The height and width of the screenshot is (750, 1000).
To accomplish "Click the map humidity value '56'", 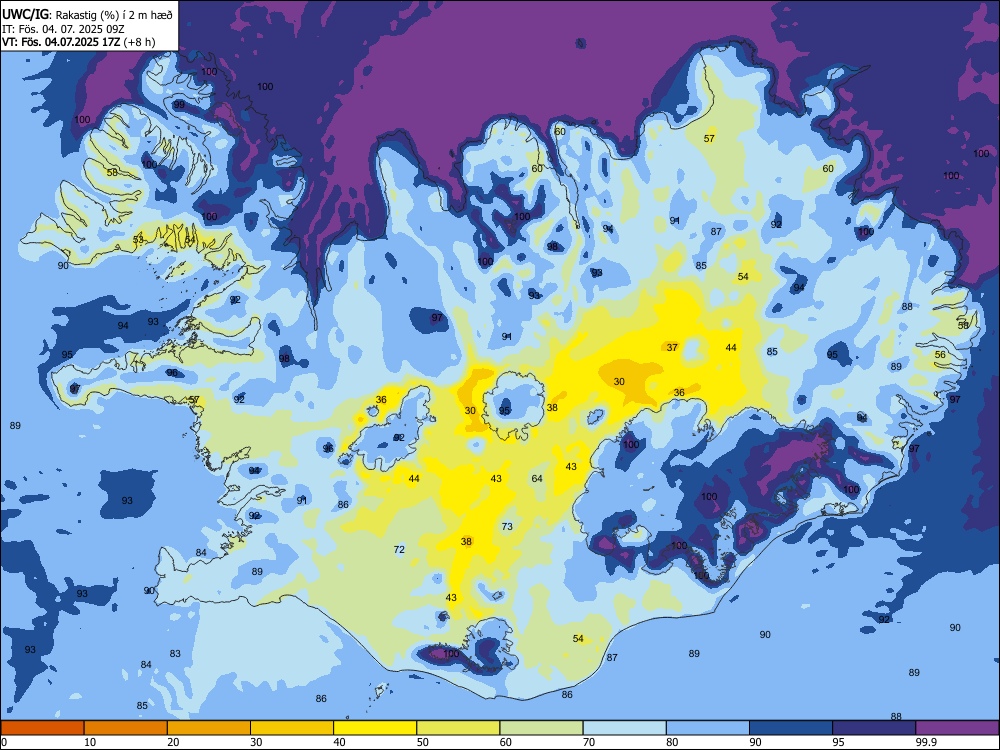I will tap(941, 355).
